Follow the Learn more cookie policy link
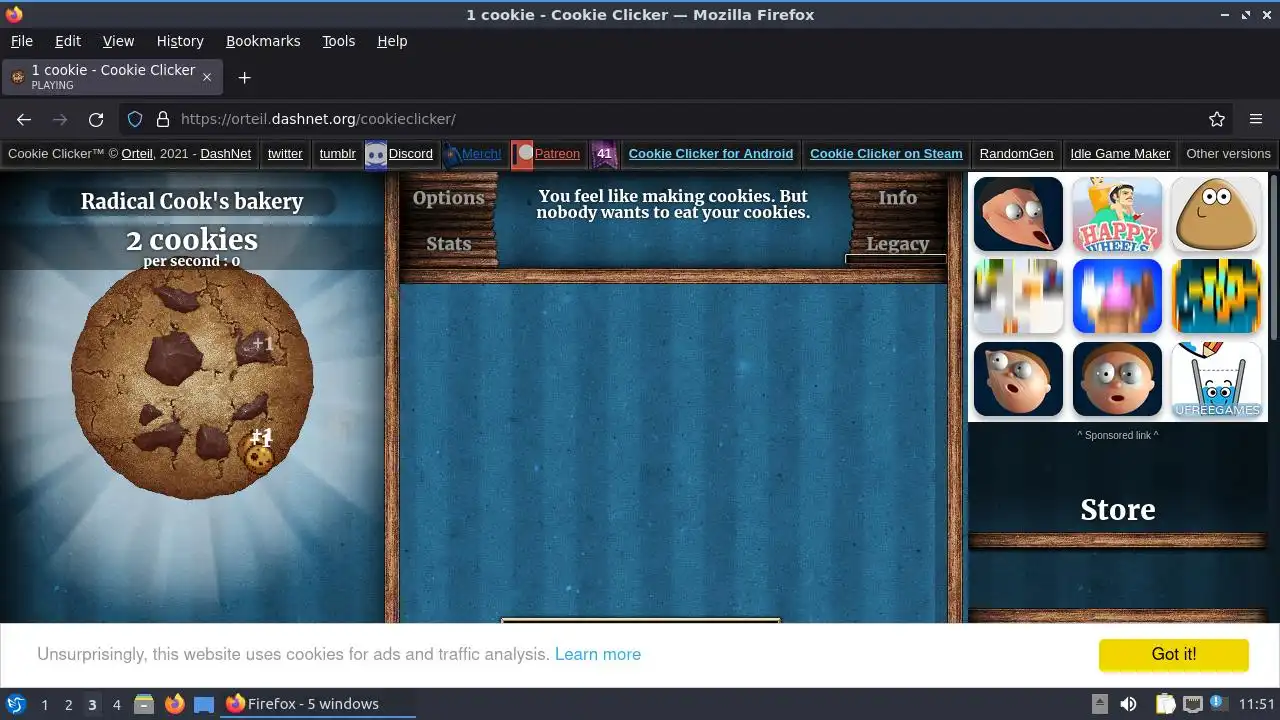Image resolution: width=1280 pixels, height=720 pixels. point(598,654)
